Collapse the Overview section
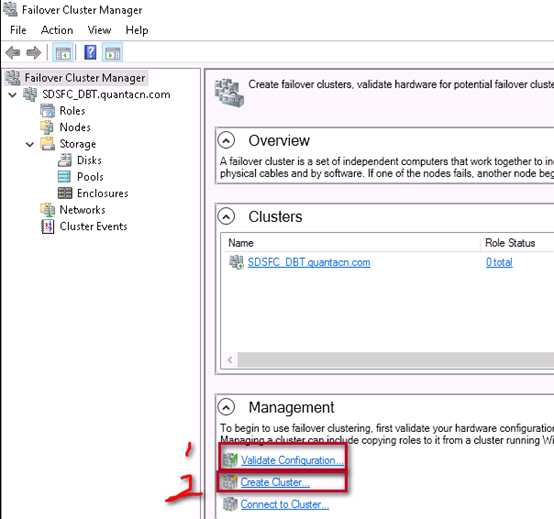 [x=226, y=141]
